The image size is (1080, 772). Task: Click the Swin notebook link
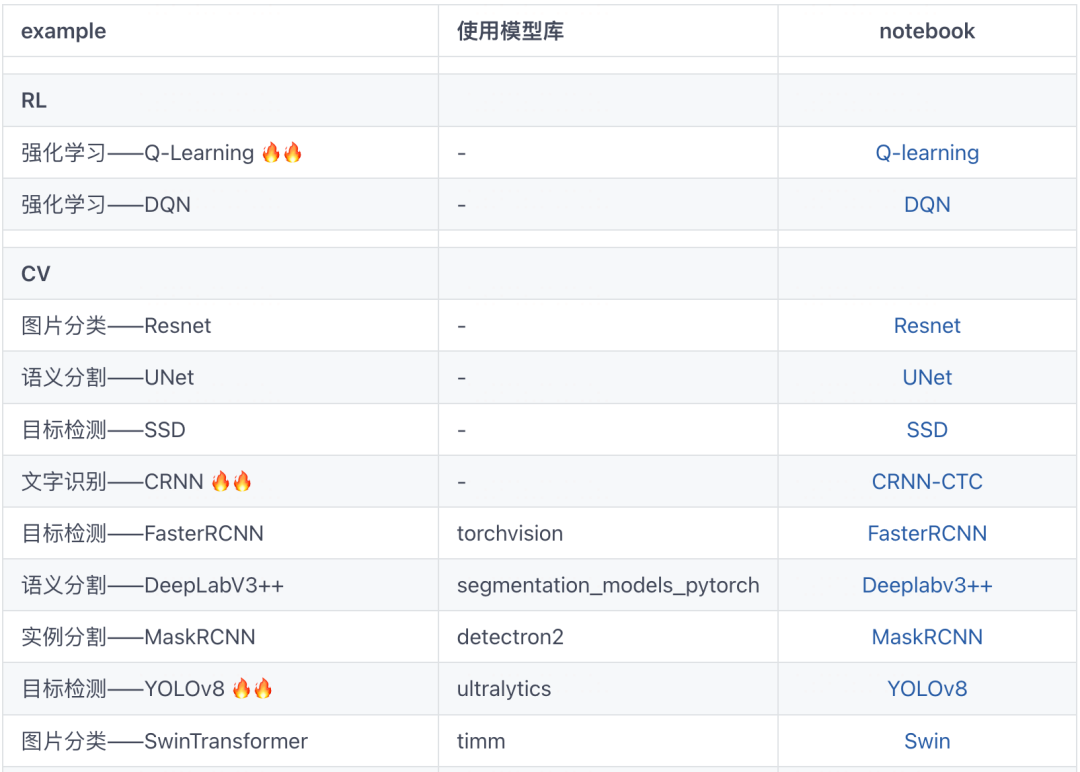coord(927,742)
